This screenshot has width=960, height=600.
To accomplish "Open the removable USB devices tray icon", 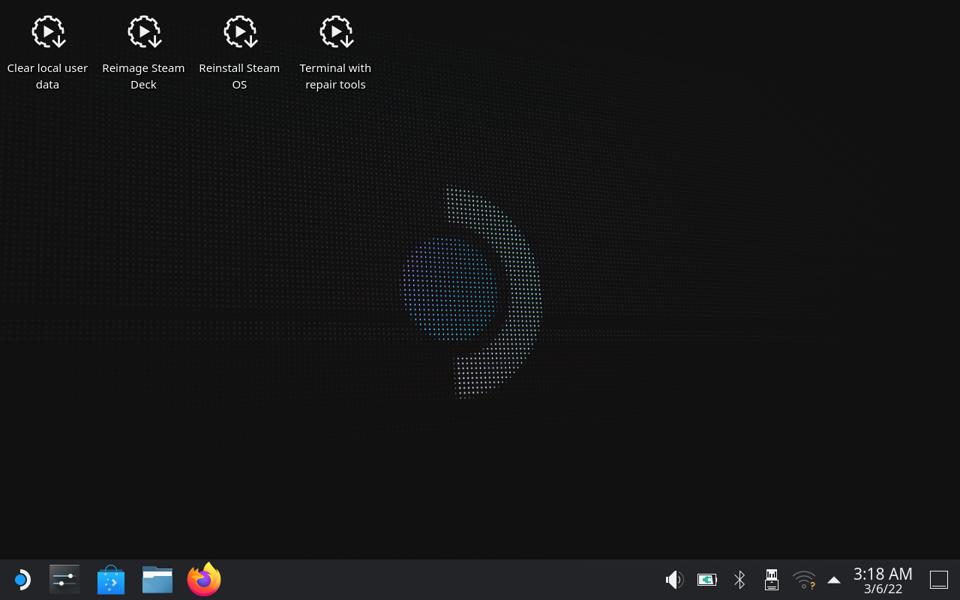I will pyautogui.click(x=771, y=579).
